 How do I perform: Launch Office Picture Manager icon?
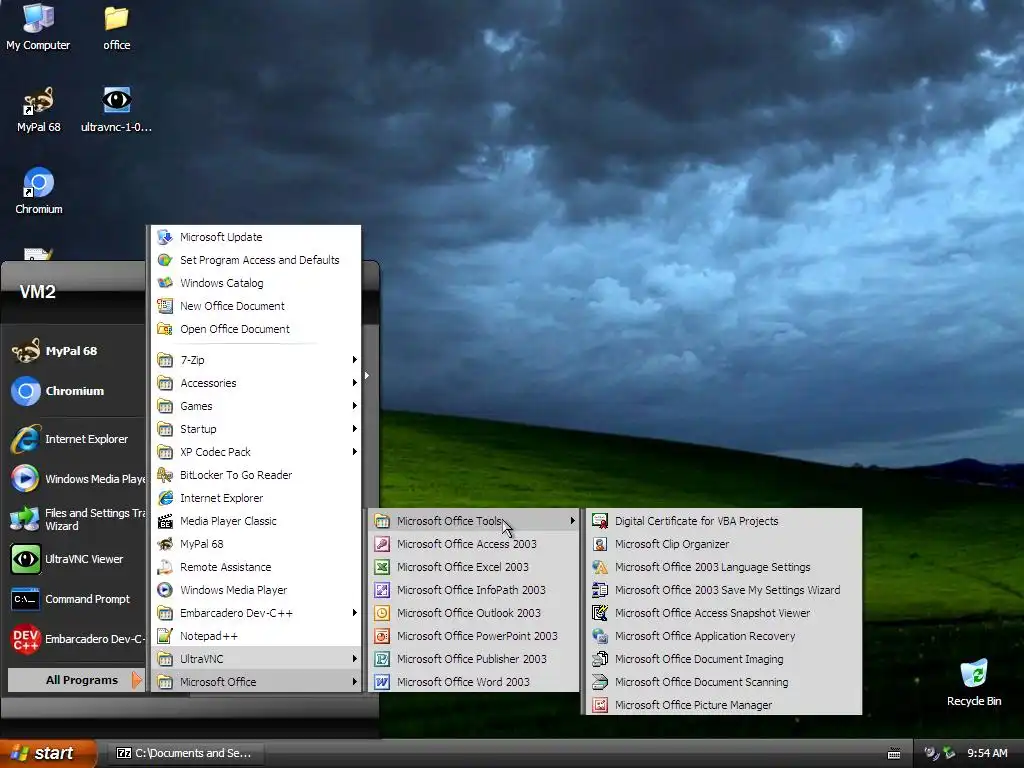(x=600, y=705)
